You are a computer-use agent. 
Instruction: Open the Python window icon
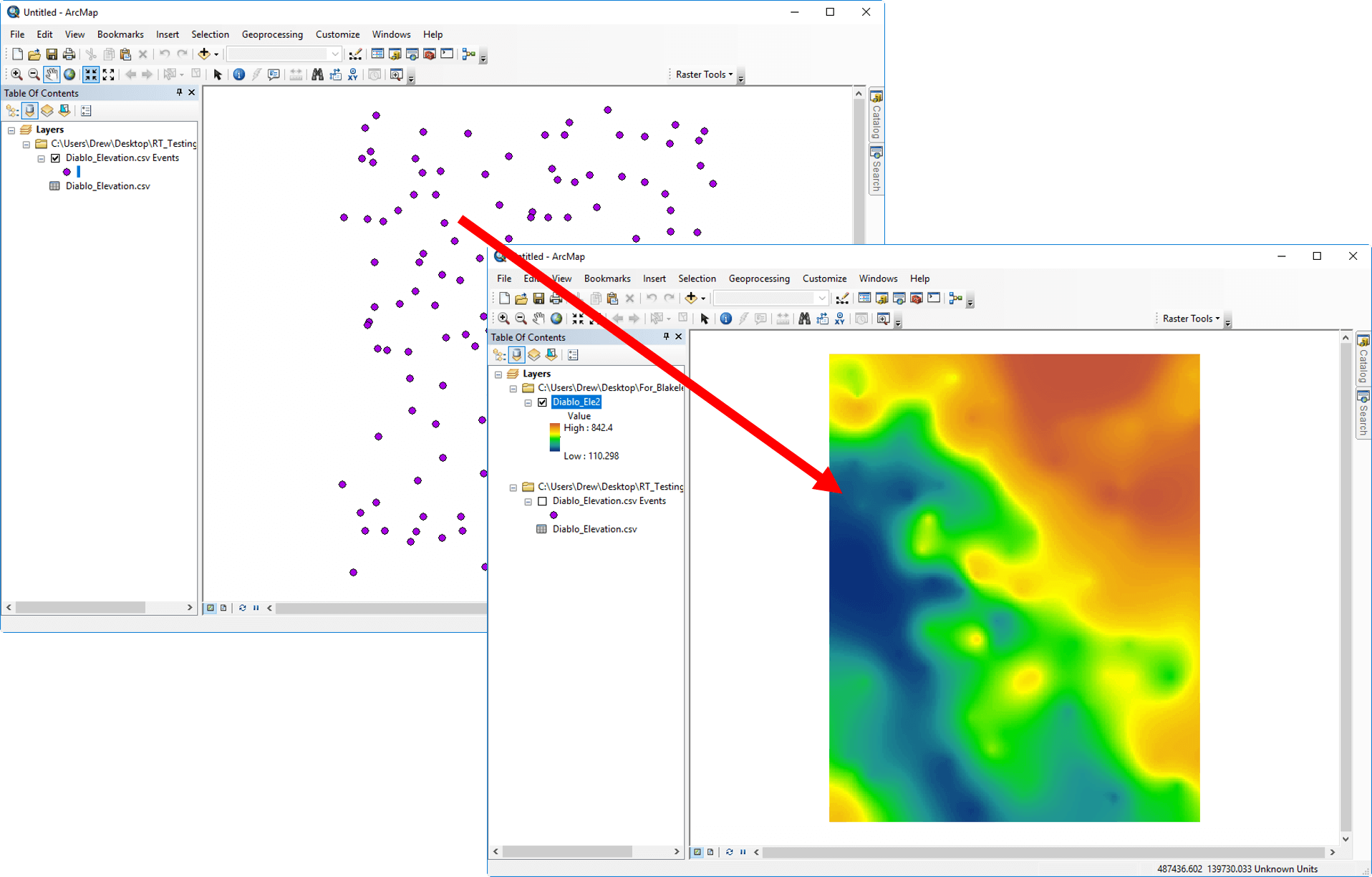click(x=934, y=297)
